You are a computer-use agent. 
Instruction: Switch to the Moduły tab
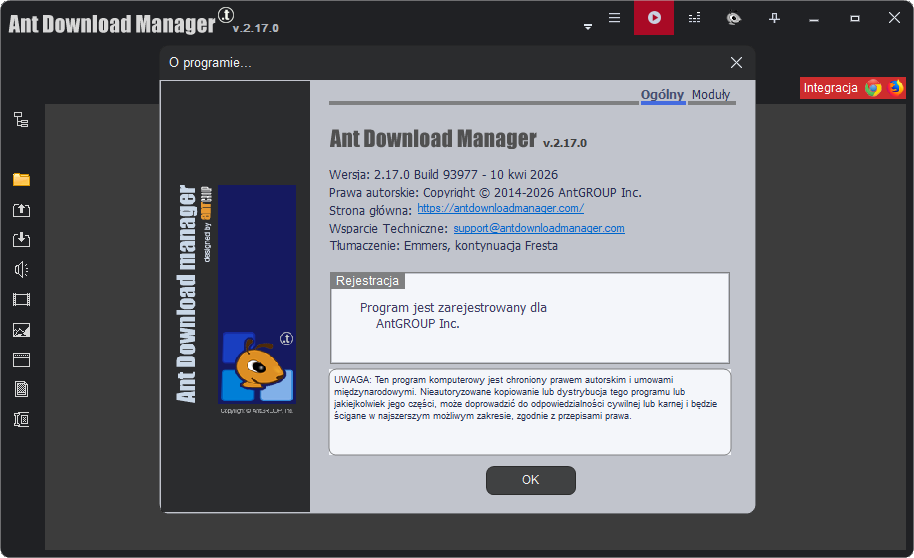711,94
